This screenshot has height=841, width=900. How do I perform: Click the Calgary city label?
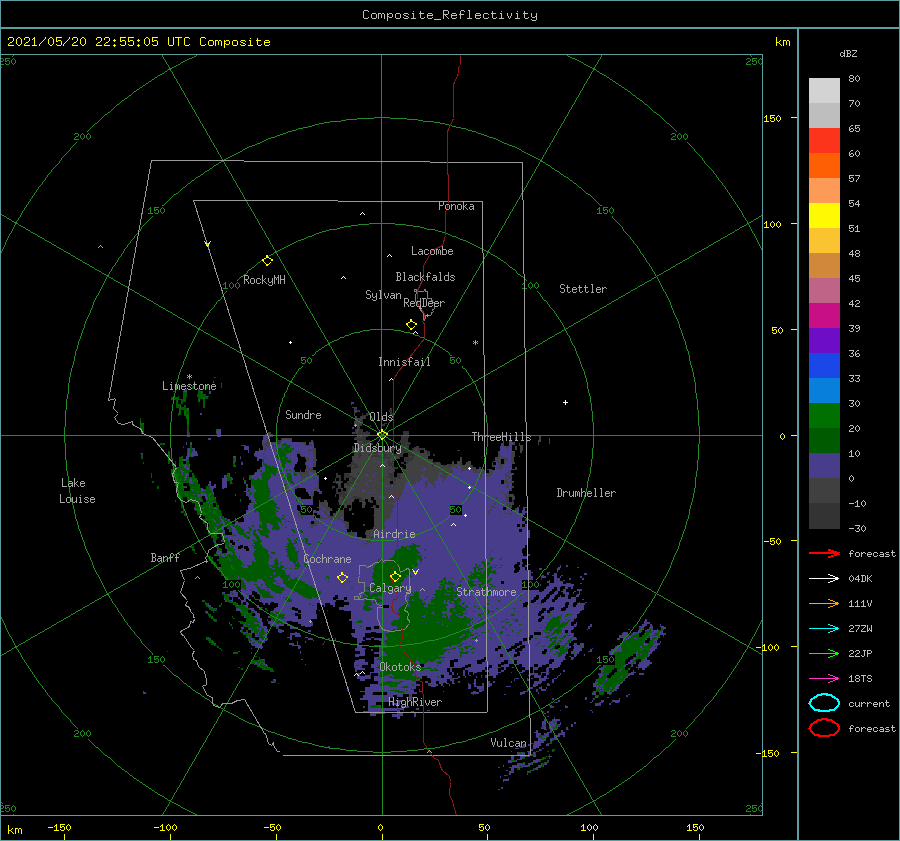pyautogui.click(x=390, y=588)
